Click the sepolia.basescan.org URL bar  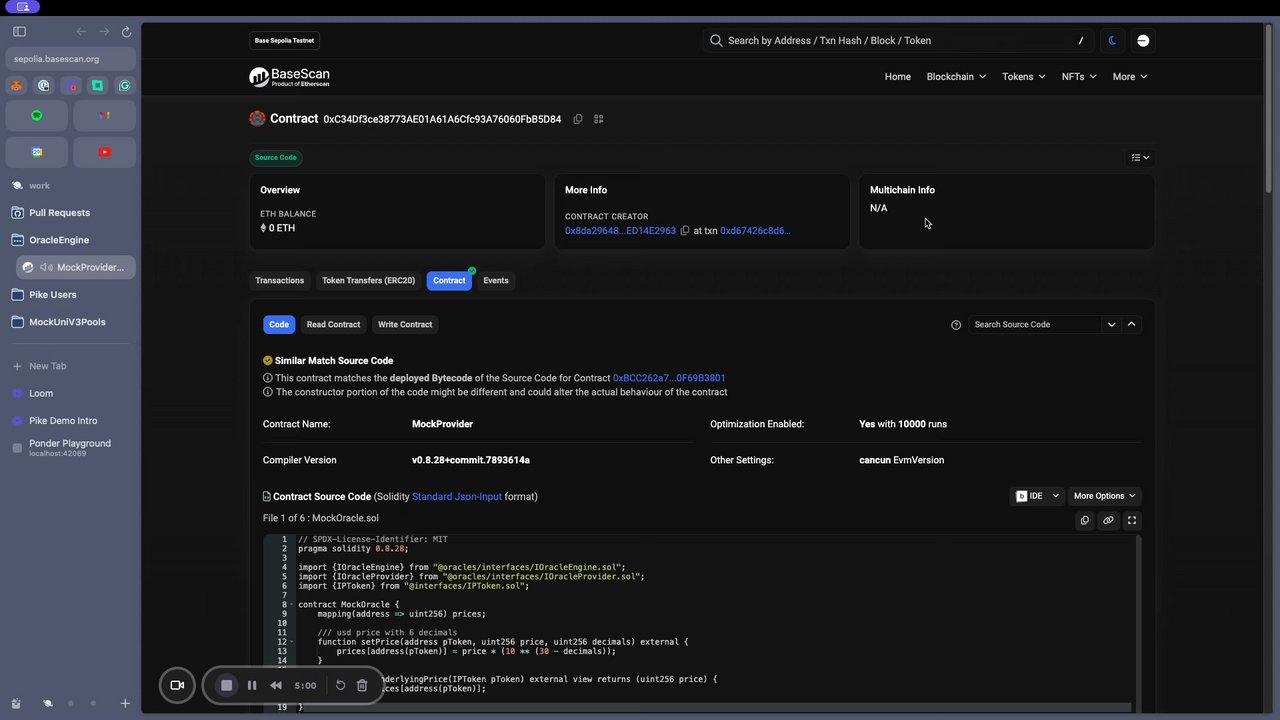click(70, 59)
